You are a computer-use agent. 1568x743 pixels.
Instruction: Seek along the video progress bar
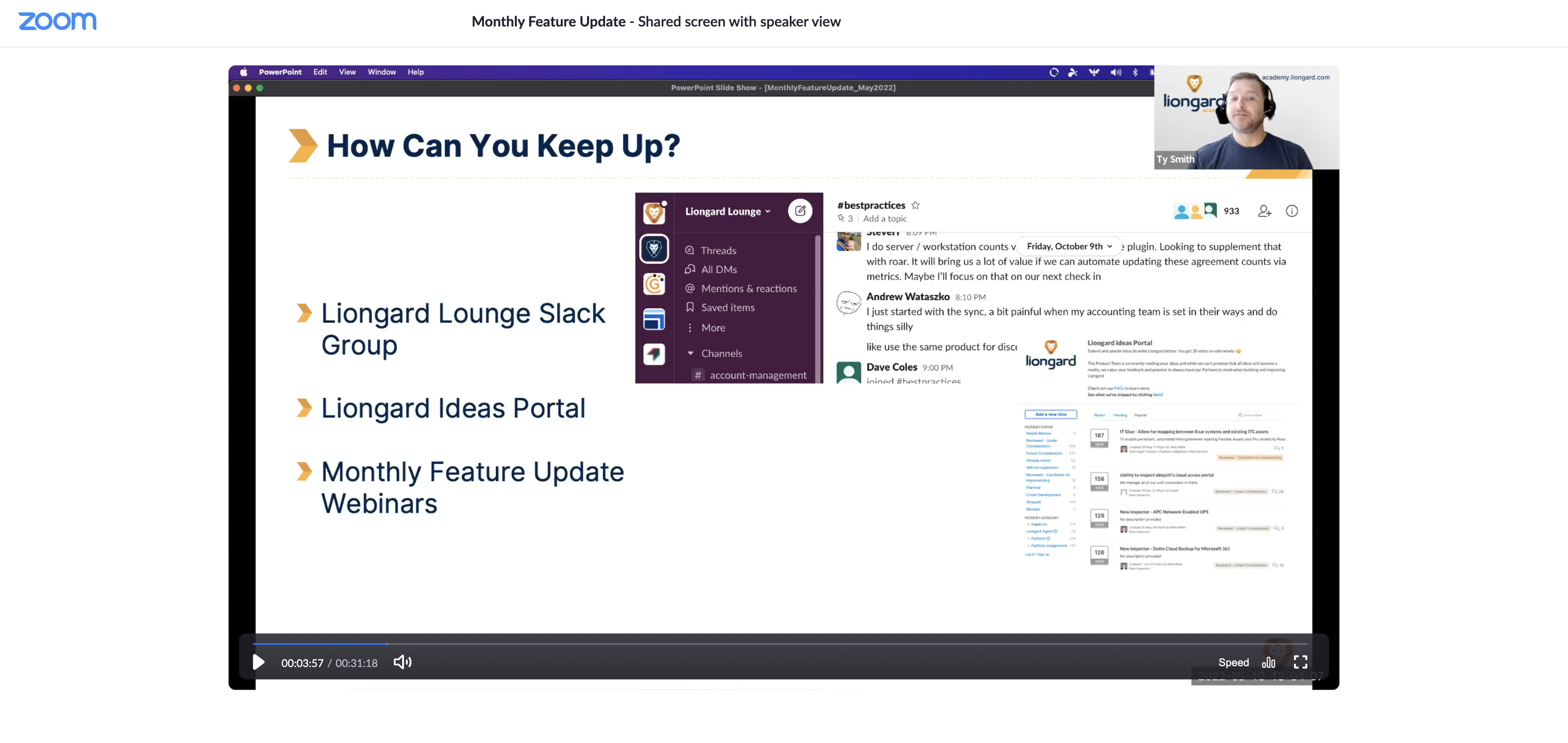click(x=780, y=643)
